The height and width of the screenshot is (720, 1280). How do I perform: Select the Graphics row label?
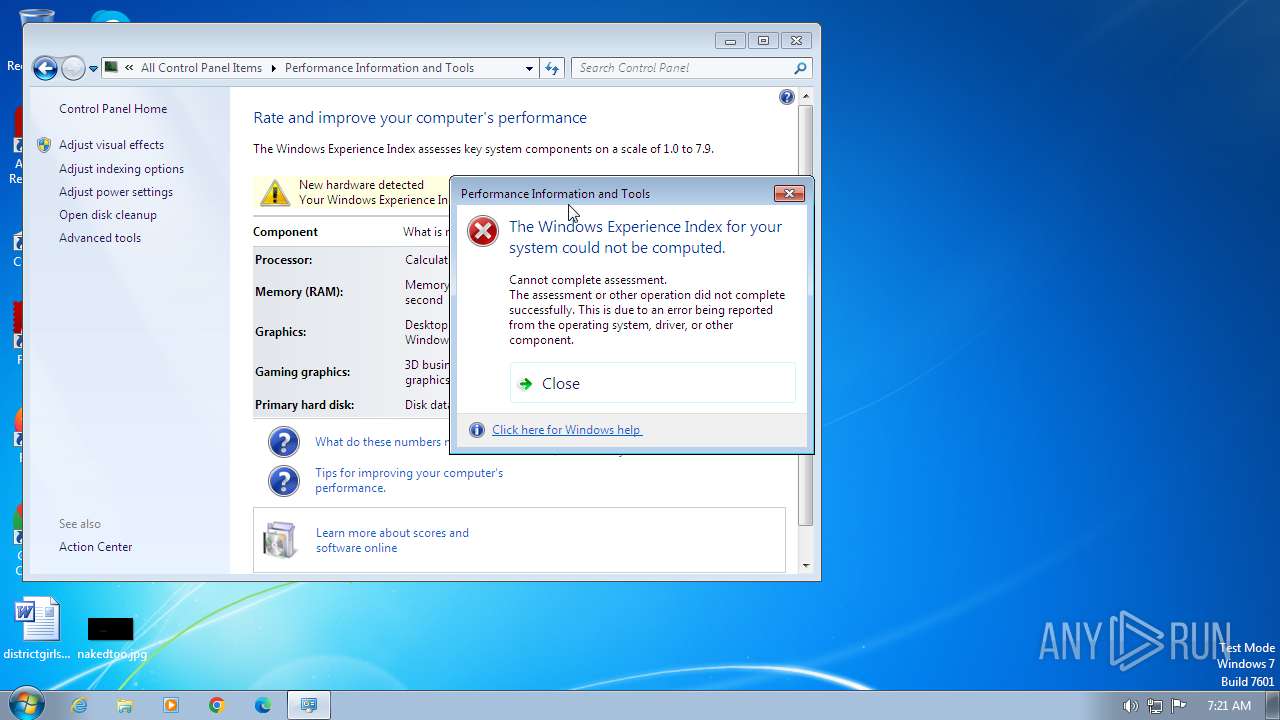pyautogui.click(x=280, y=332)
